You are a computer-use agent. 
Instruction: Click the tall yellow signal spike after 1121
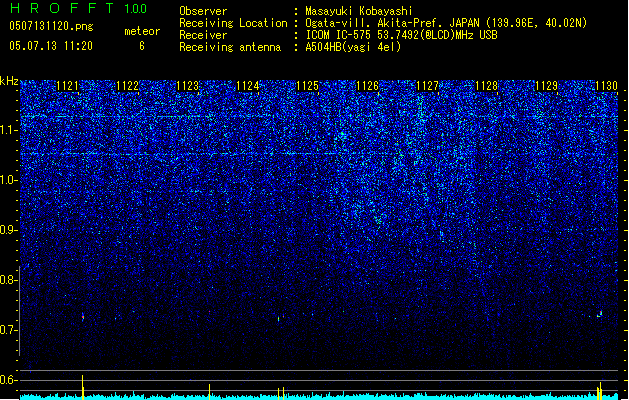tap(83, 387)
